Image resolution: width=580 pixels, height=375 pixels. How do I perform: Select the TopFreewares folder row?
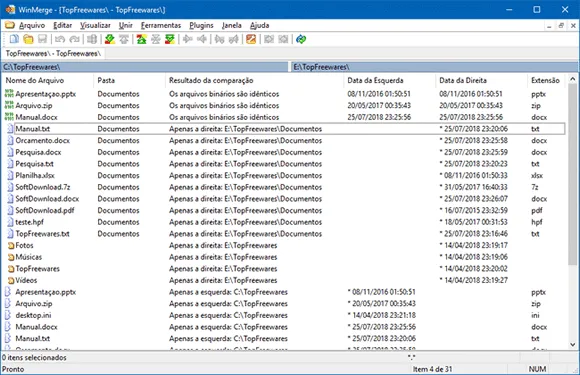(284, 268)
